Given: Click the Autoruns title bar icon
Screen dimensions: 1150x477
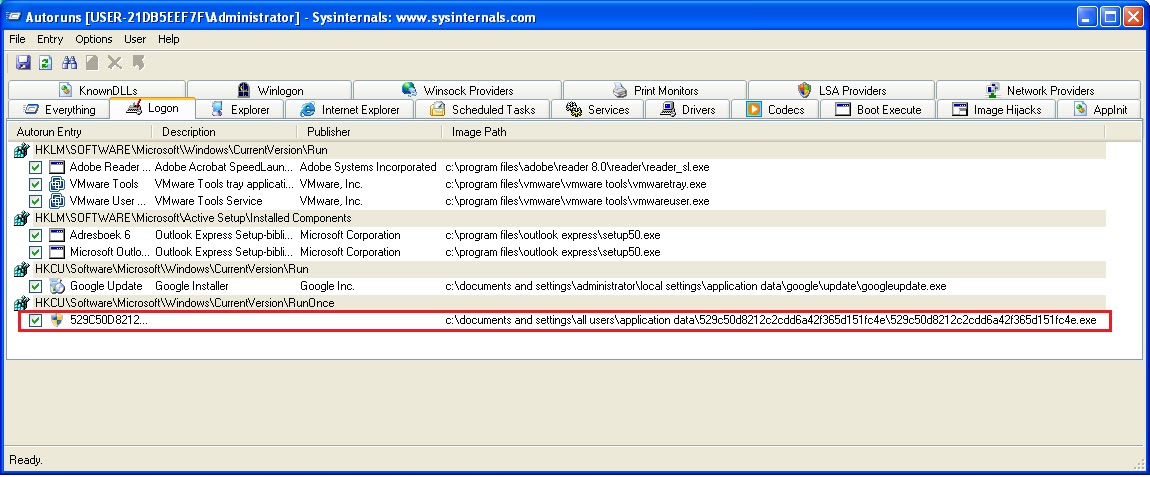Looking at the screenshot, I should (15, 17).
